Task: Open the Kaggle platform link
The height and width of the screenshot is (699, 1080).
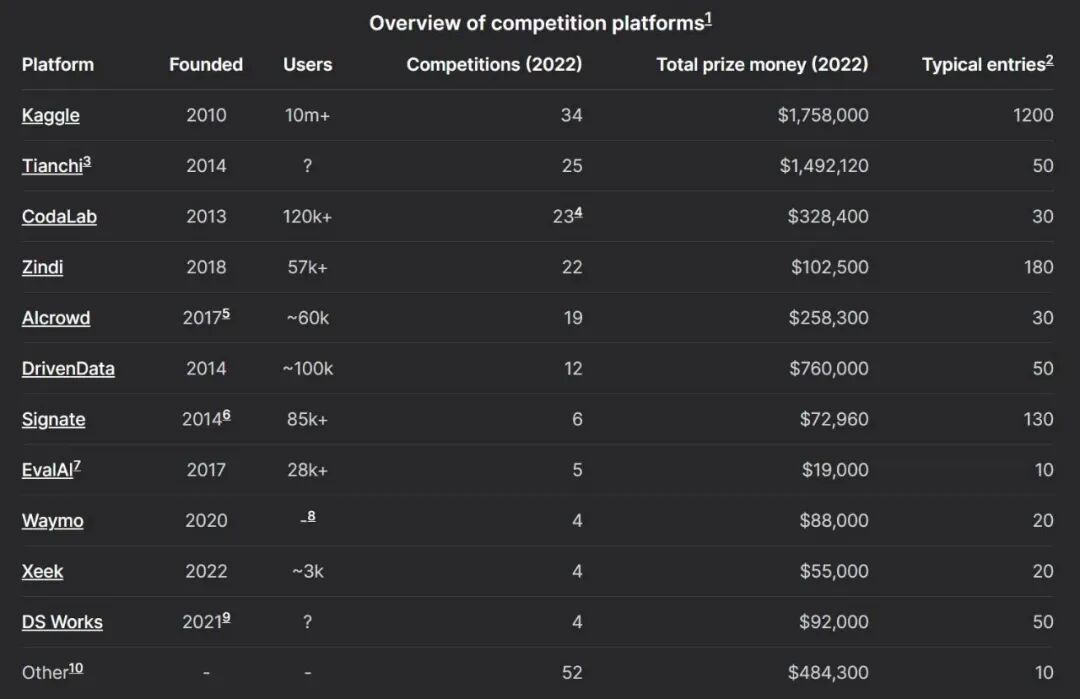Action: tap(50, 115)
